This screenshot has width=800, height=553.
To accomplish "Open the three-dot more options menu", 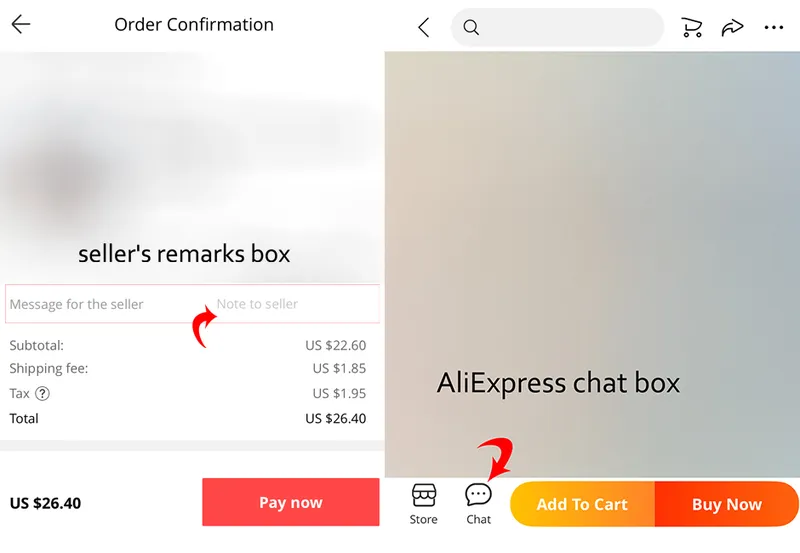I will [x=773, y=28].
